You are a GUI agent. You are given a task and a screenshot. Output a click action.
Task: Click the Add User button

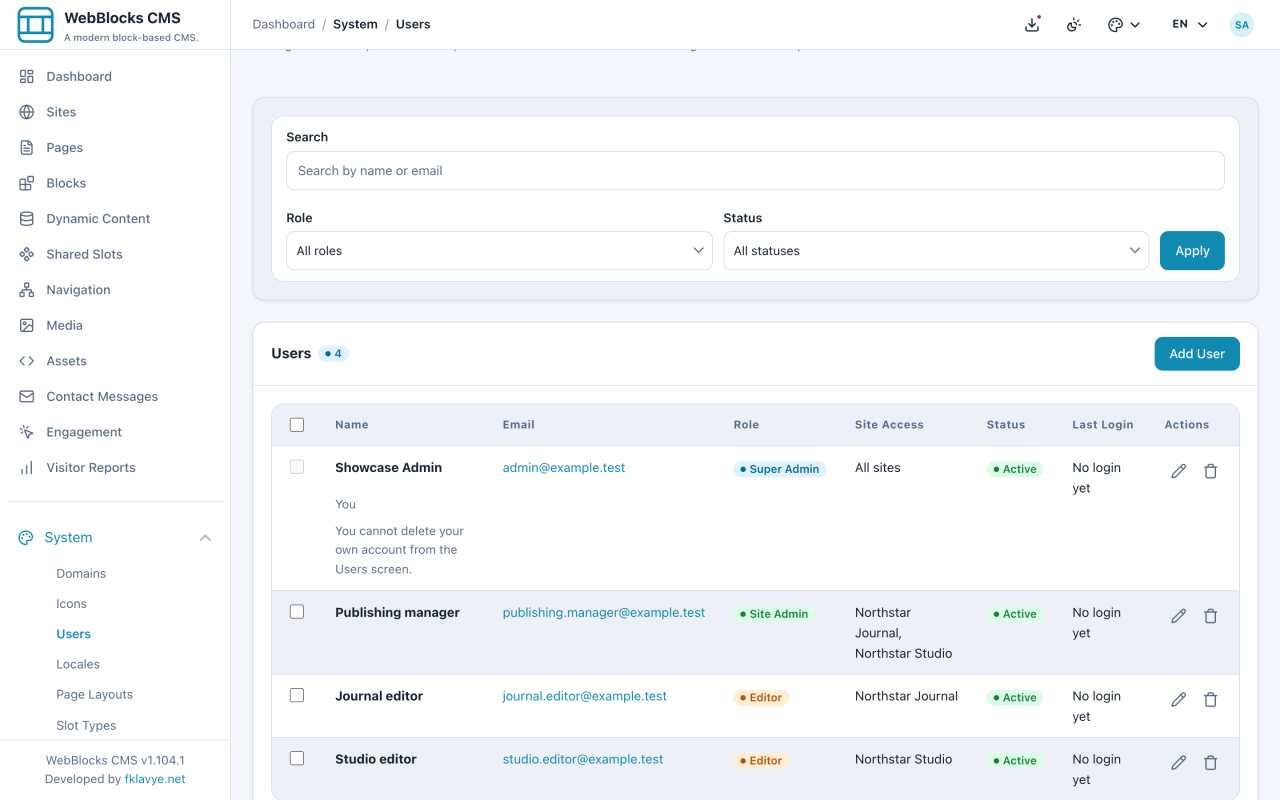tap(1197, 354)
